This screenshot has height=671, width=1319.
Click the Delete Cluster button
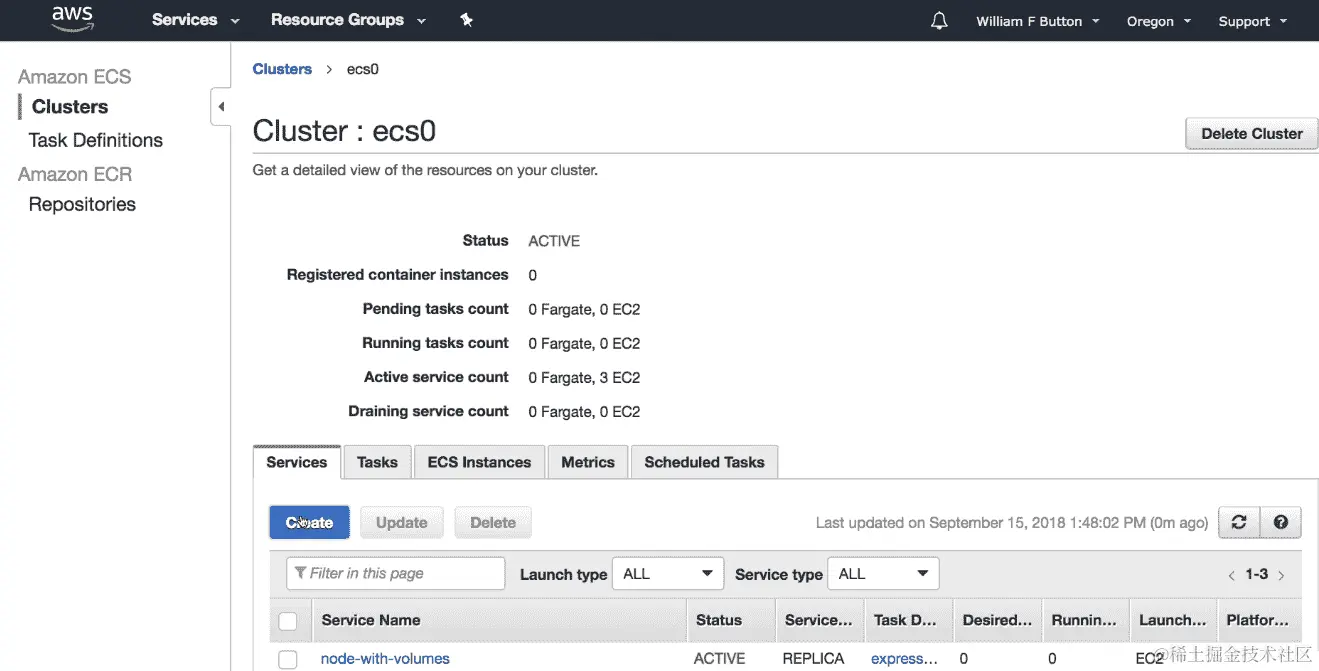1251,133
